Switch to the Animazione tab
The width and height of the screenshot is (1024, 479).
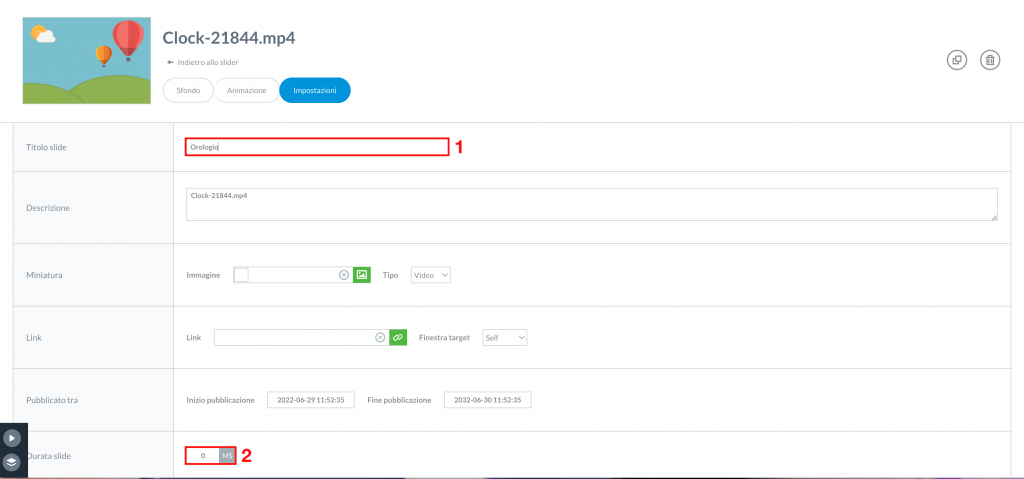246,90
